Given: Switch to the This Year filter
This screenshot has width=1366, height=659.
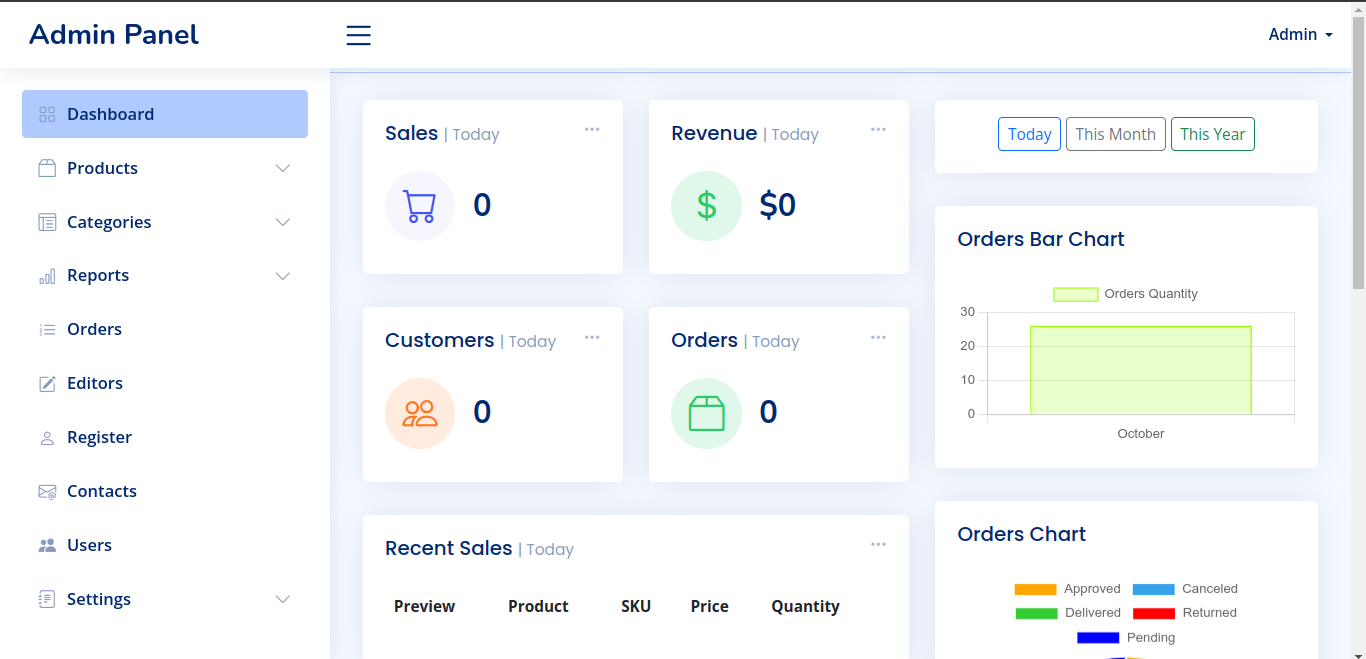Looking at the screenshot, I should click(x=1212, y=134).
